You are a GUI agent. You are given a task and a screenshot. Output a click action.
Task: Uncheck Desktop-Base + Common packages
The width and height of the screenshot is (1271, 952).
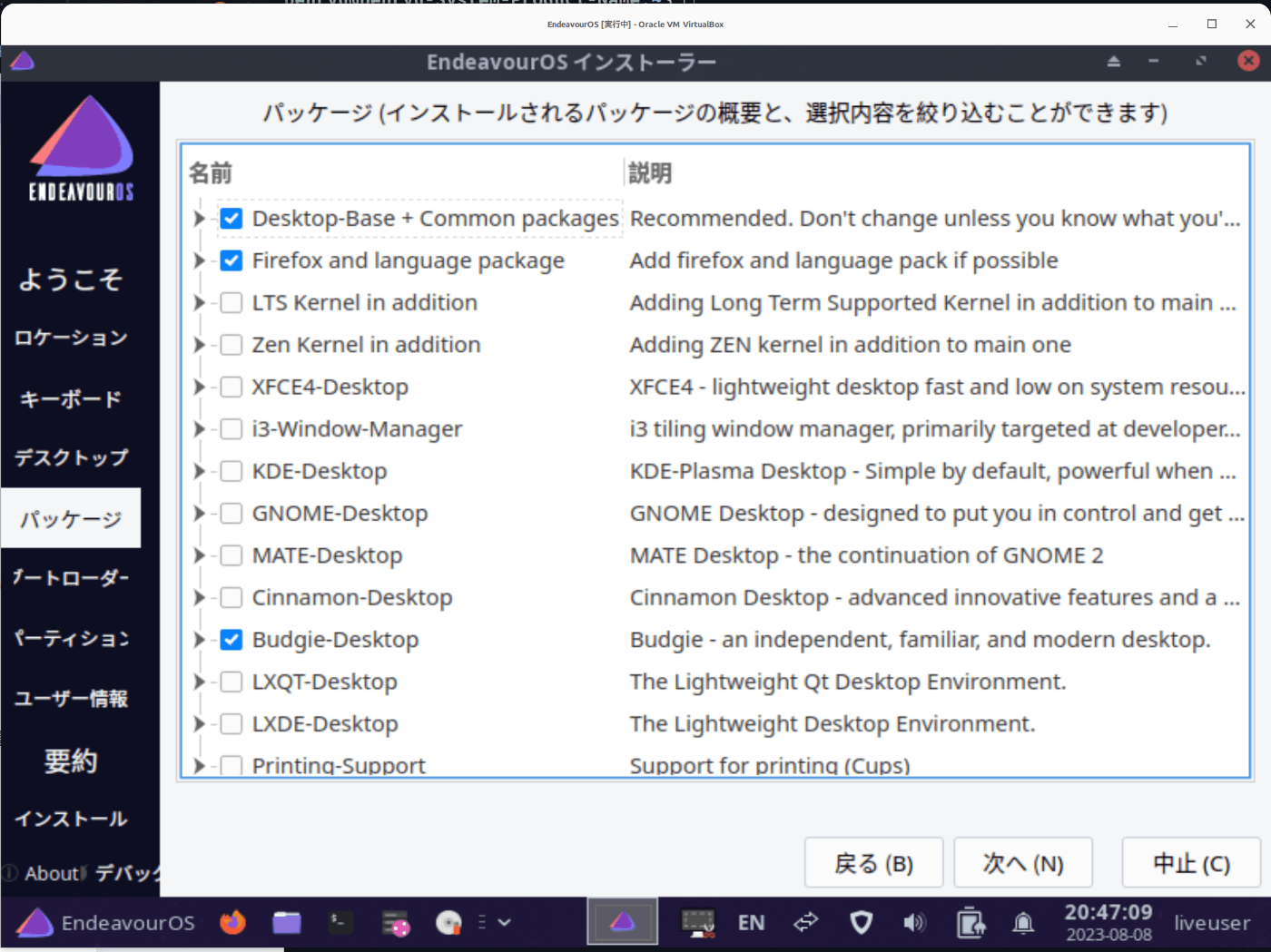coord(232,219)
